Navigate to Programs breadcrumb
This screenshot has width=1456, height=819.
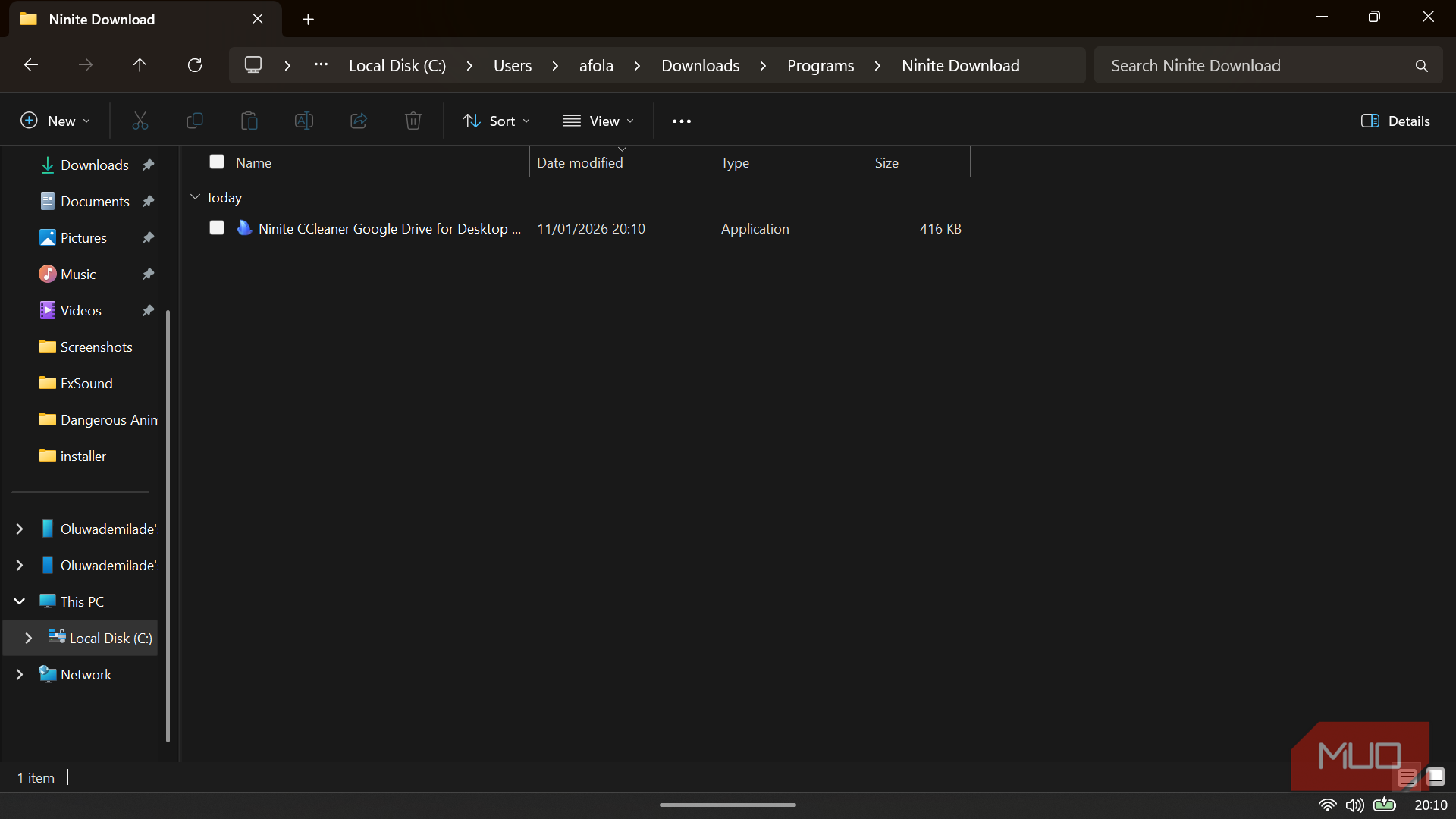(821, 66)
